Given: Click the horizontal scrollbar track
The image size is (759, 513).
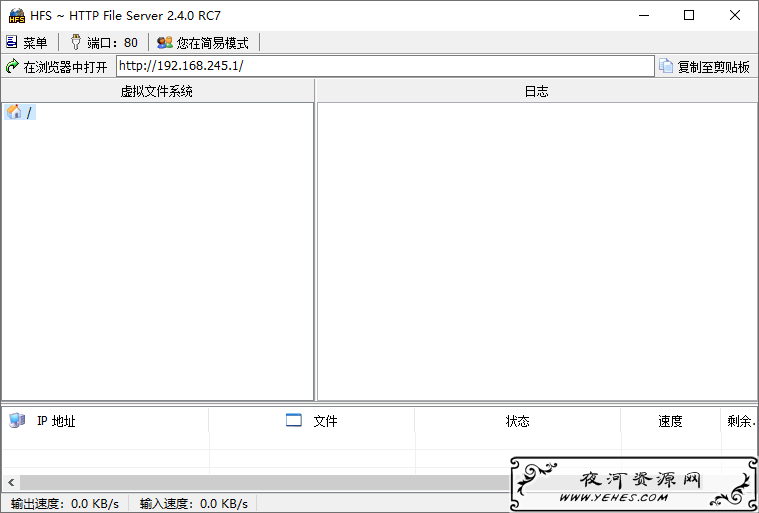Looking at the screenshot, I should coord(265,482).
